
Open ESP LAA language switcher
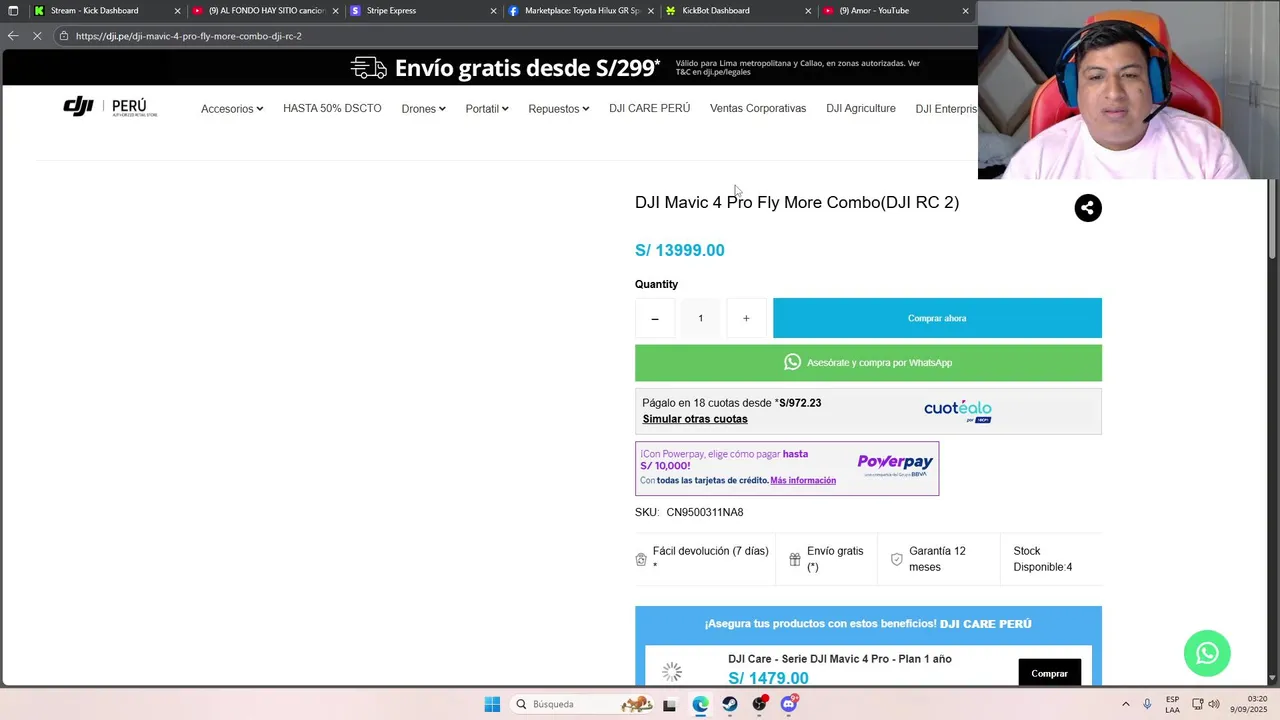[x=1172, y=704]
